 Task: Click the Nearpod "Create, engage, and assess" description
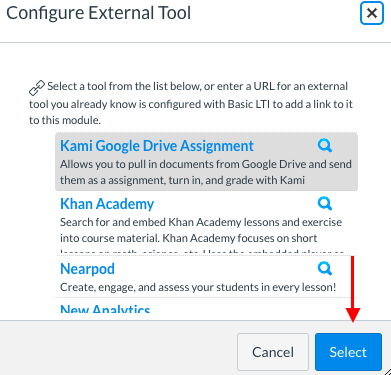(198, 287)
